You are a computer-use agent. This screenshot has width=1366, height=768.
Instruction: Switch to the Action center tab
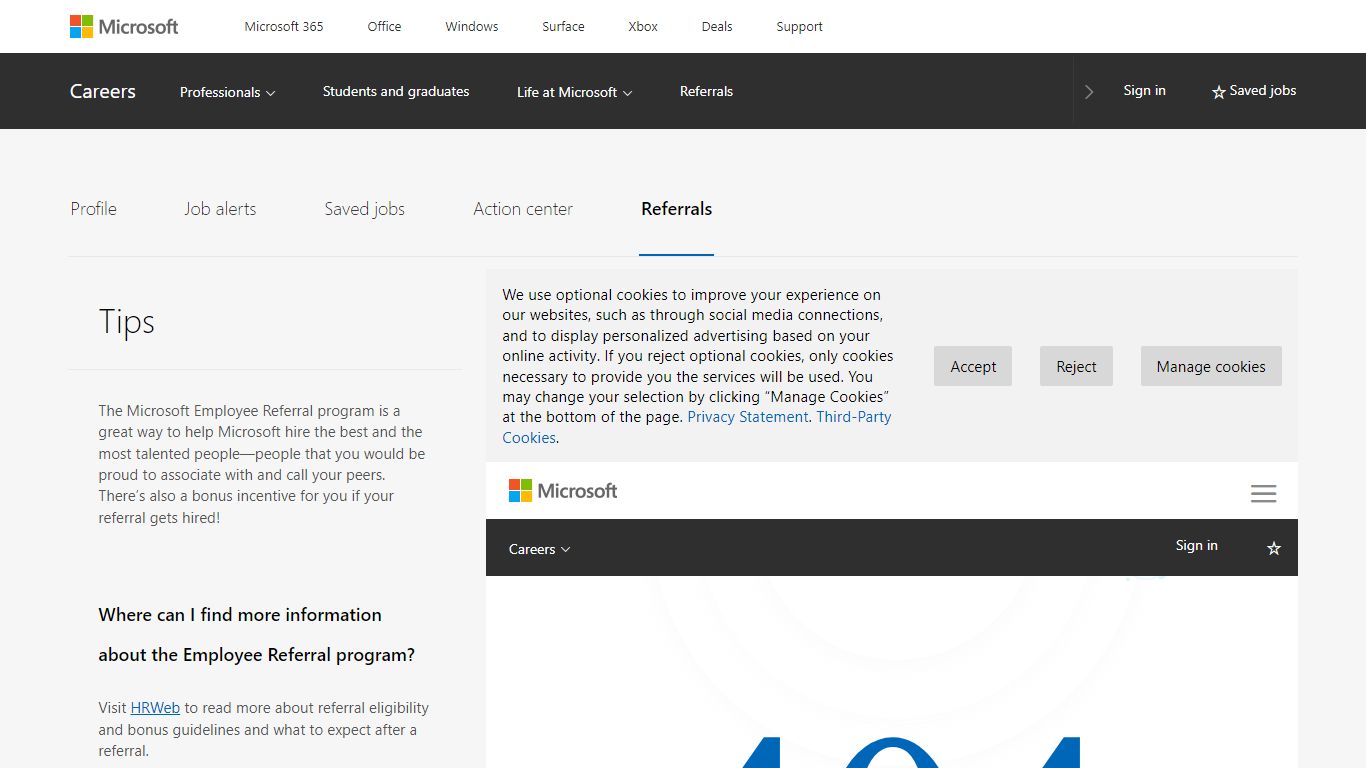(x=523, y=209)
